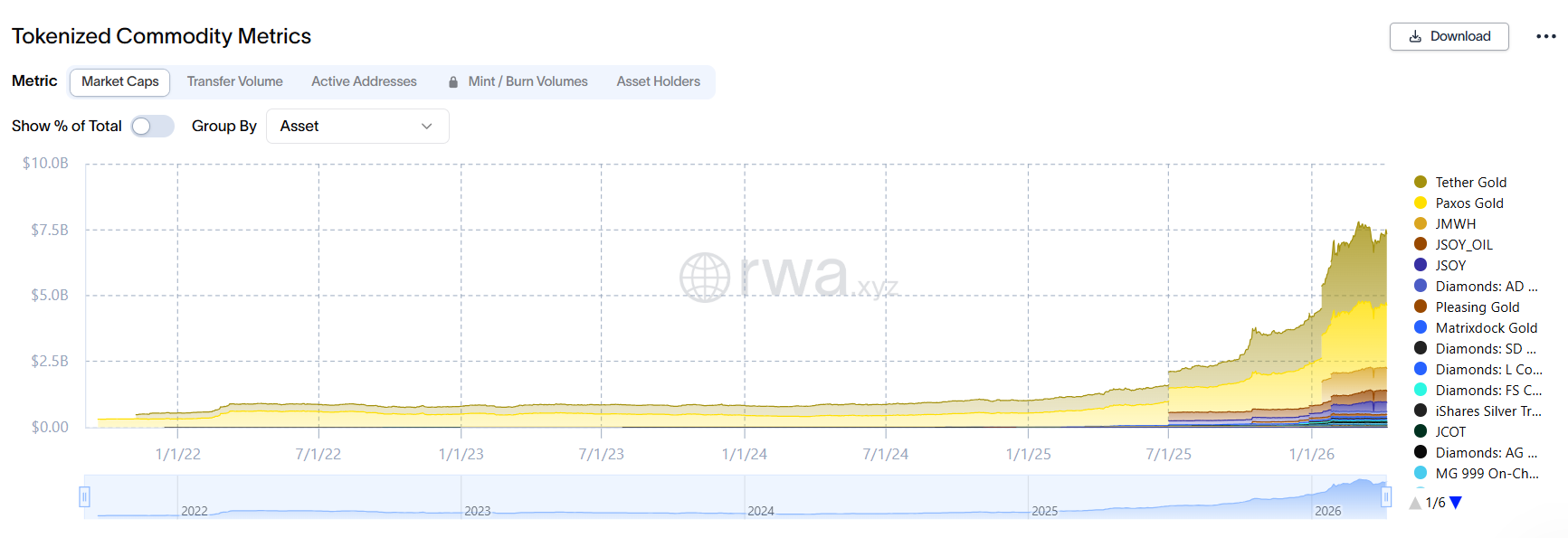Click the Tether Gold legend dot
The image size is (1568, 538).
[x=1418, y=182]
